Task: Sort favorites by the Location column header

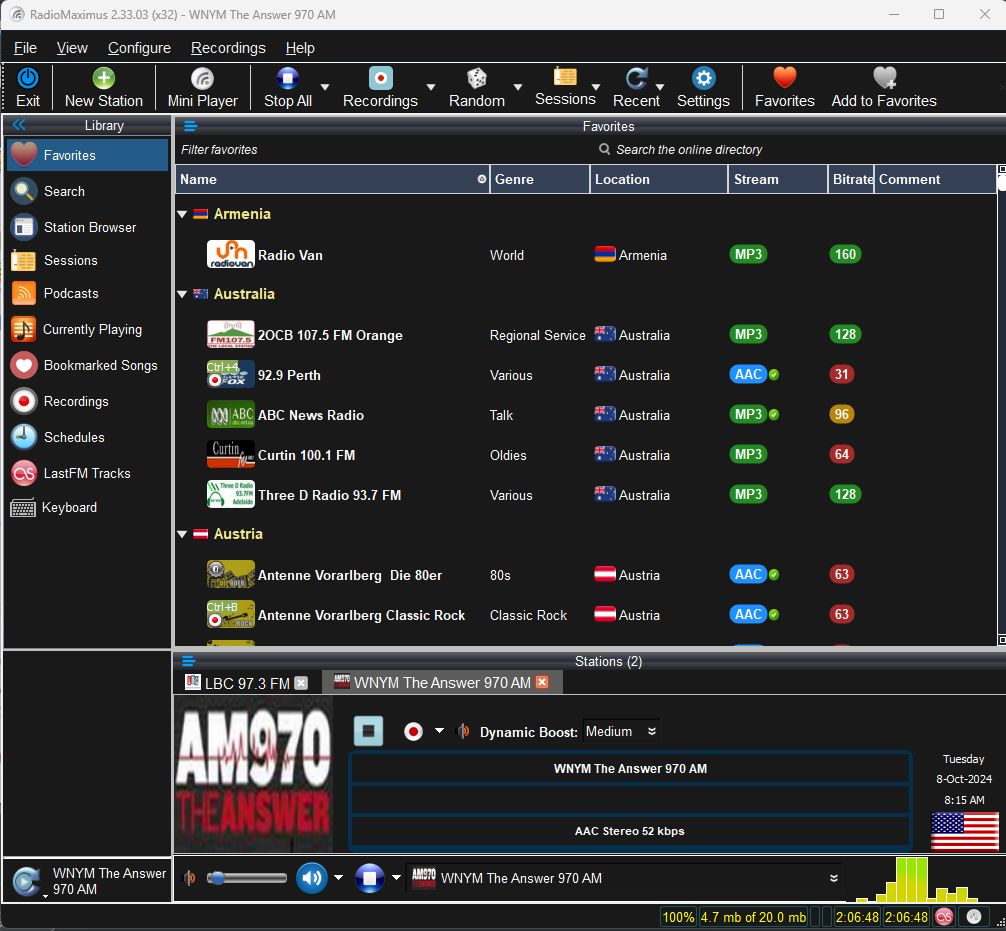Action: point(659,180)
